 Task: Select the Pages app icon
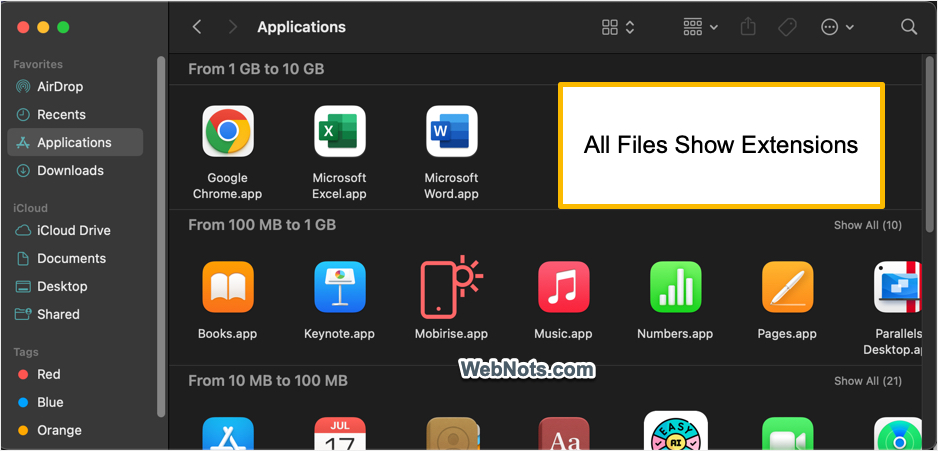(787, 287)
